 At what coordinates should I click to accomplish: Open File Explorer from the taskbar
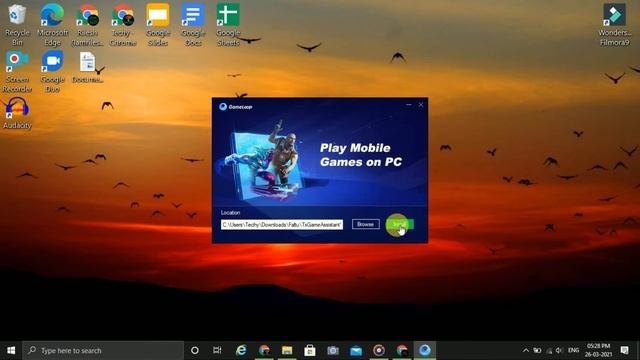pos(287,350)
